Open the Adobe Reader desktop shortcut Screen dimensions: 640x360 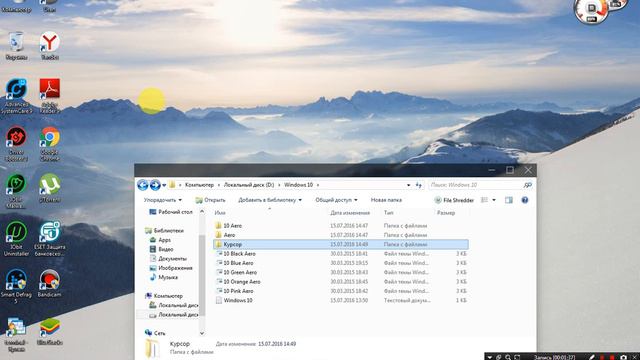tap(50, 96)
